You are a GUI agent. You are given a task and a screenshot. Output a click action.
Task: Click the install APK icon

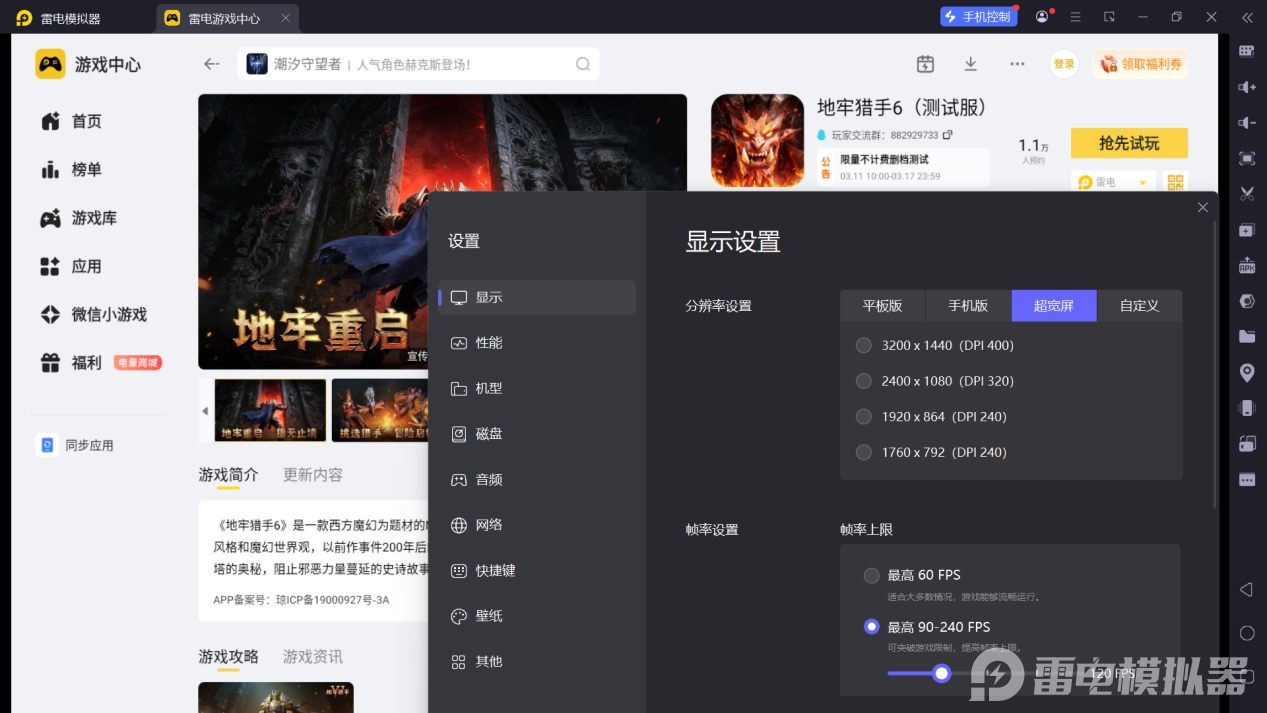pyautogui.click(x=1246, y=265)
